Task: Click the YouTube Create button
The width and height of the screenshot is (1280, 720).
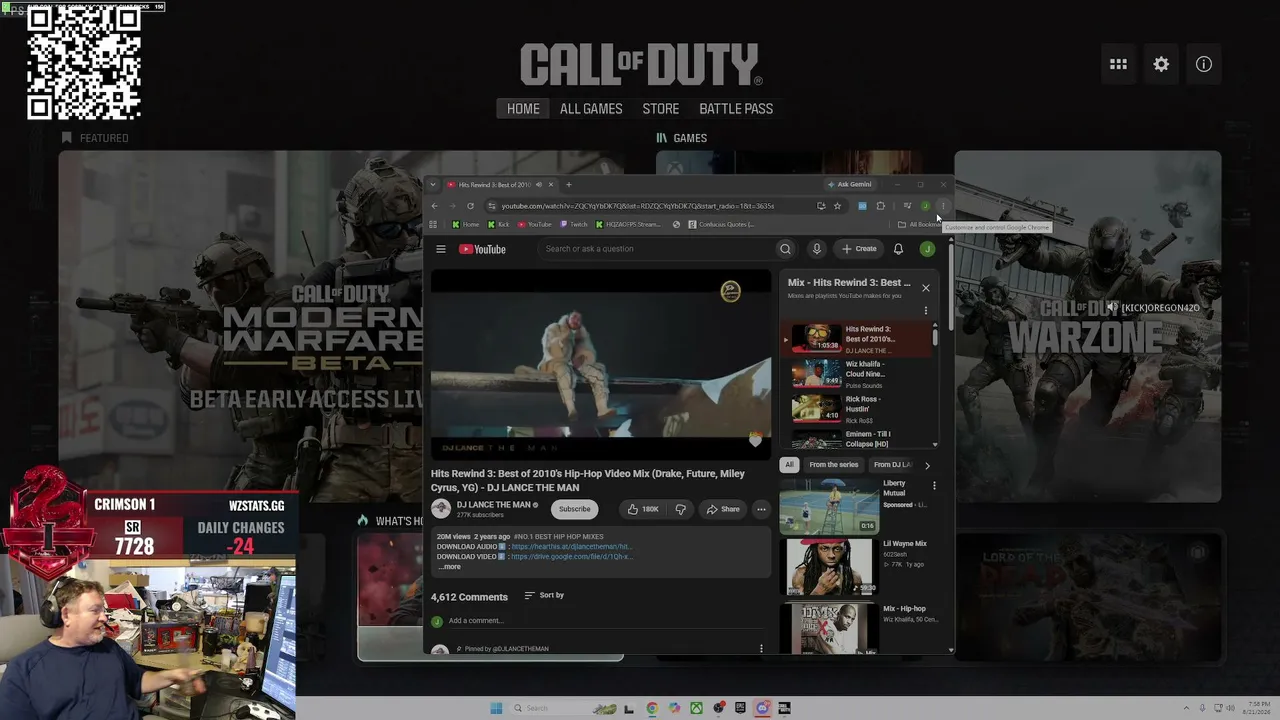Action: click(x=859, y=249)
